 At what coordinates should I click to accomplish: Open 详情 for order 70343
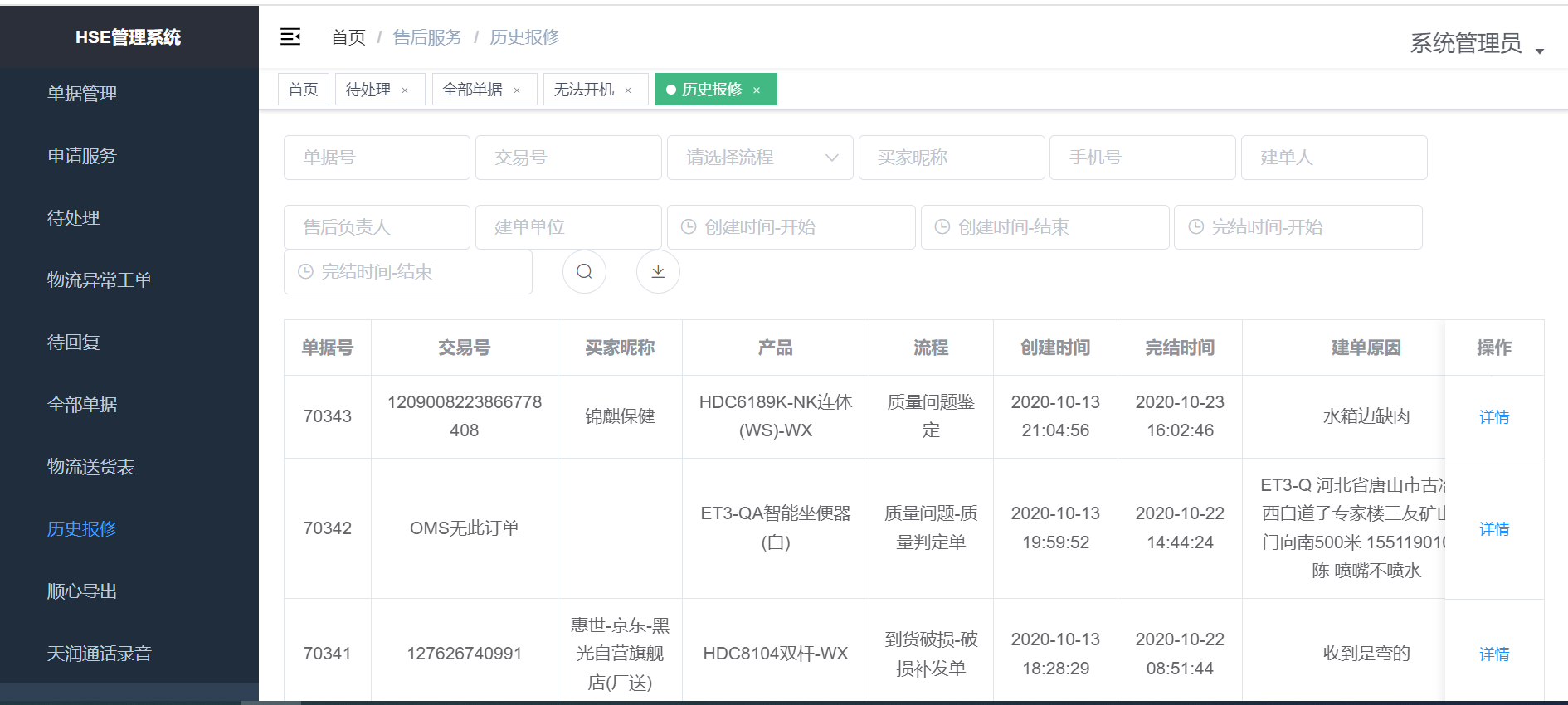tap(1494, 417)
